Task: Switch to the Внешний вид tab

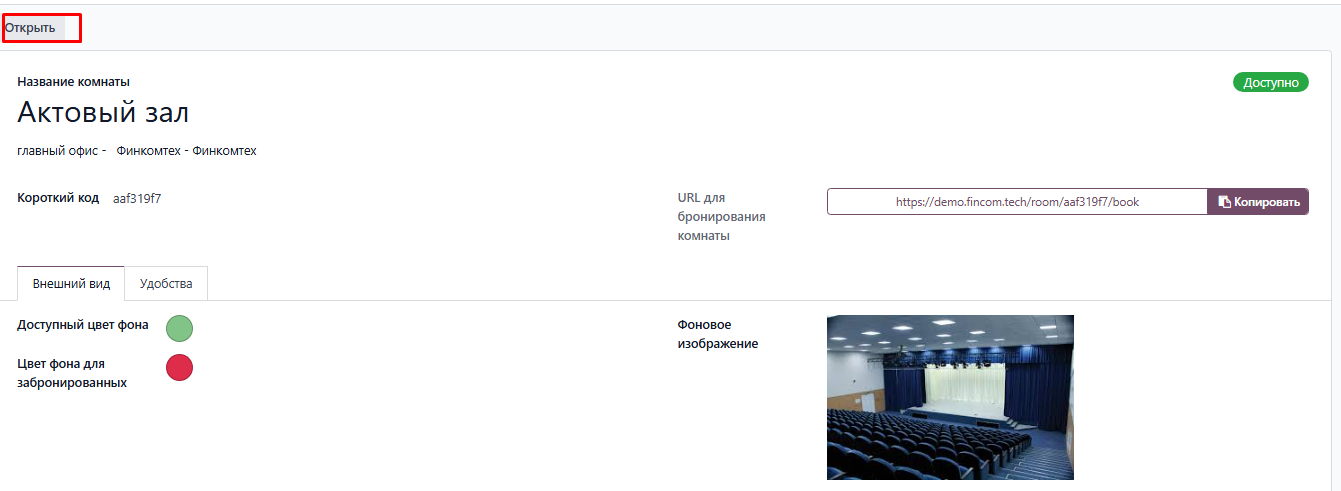Action: pos(71,284)
